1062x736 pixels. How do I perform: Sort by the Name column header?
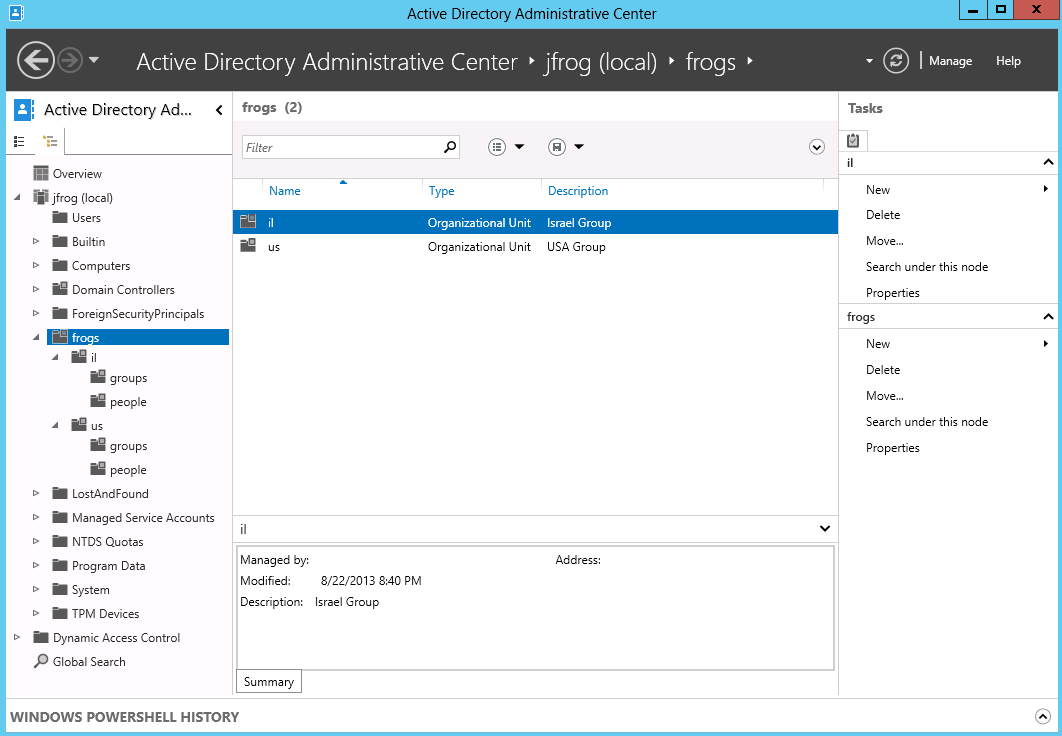[x=284, y=191]
